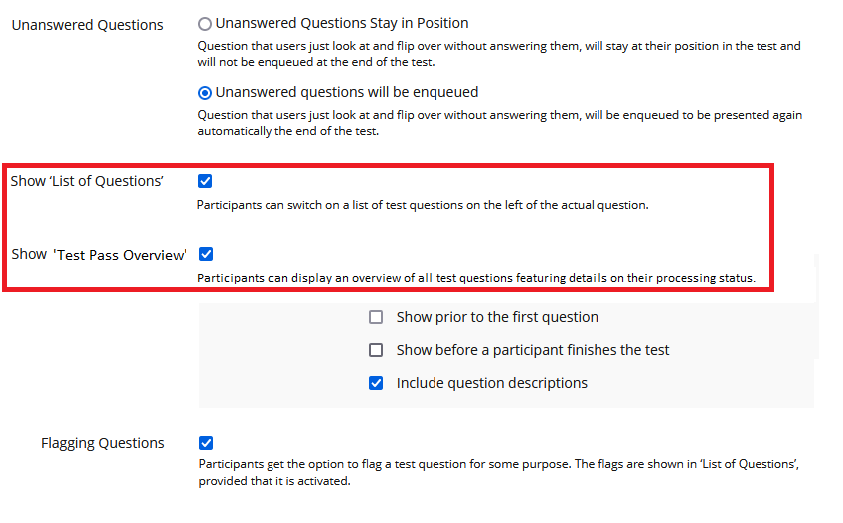Click the Show 'Test Pass Overview' row heading

[x=99, y=254]
